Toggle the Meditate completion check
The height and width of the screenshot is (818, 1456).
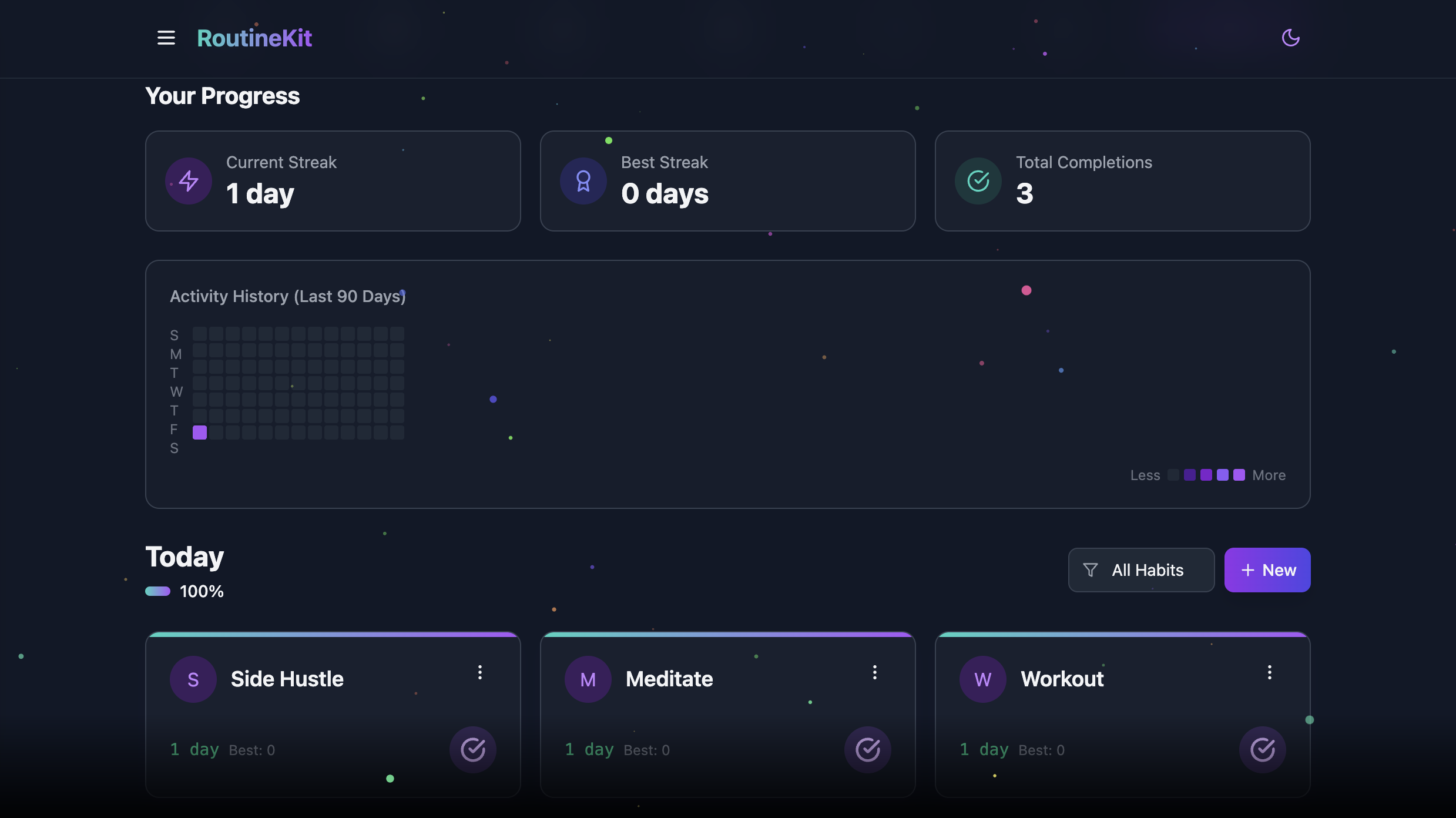point(868,749)
